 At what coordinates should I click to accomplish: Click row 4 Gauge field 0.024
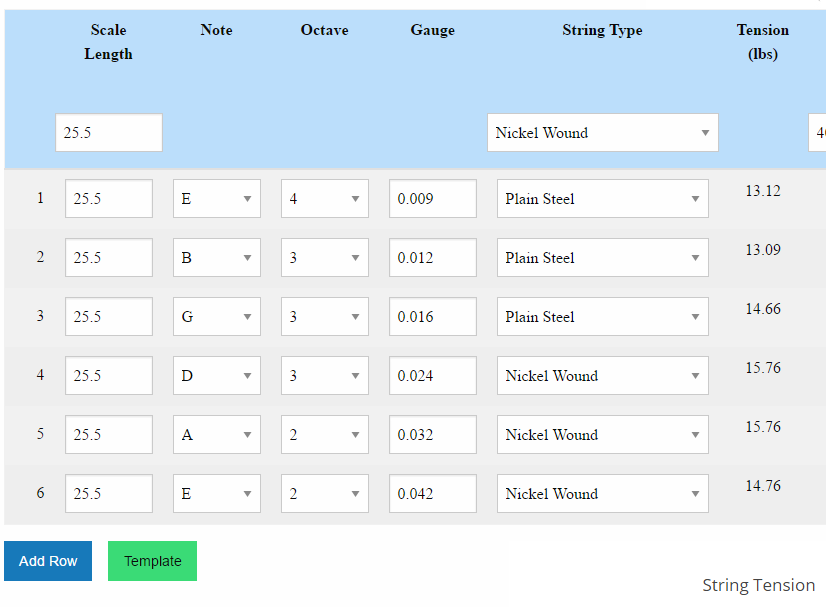coord(432,376)
